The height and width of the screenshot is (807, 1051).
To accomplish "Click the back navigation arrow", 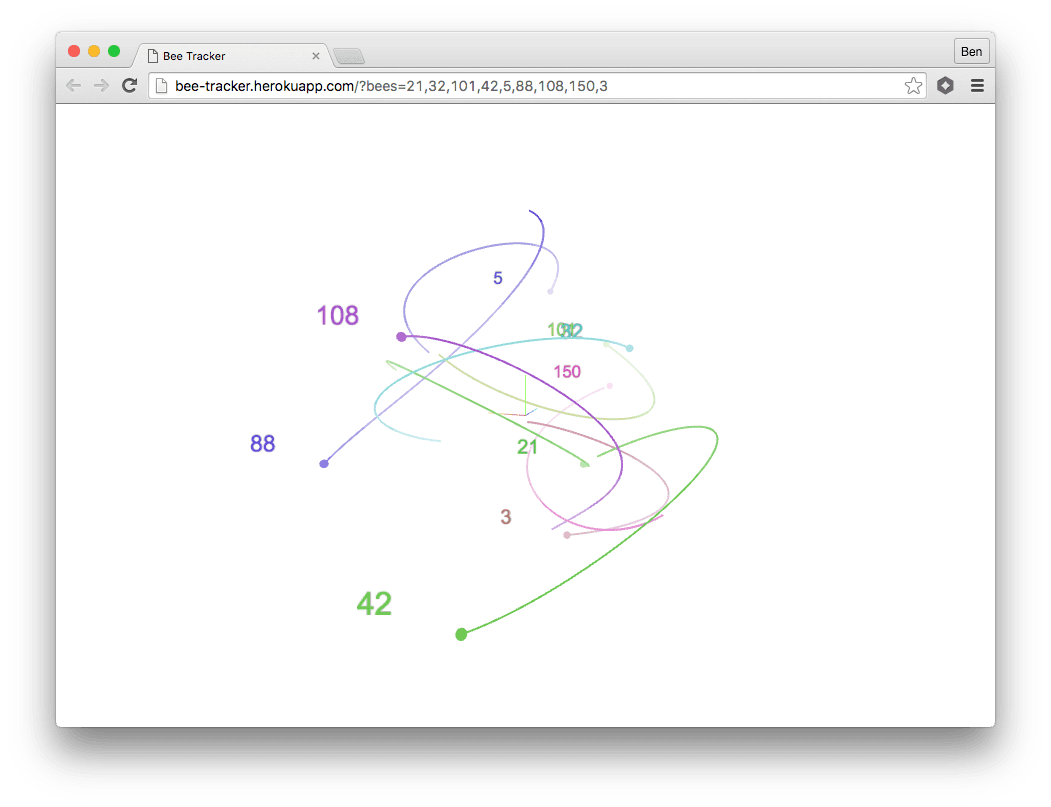I will pyautogui.click(x=73, y=85).
